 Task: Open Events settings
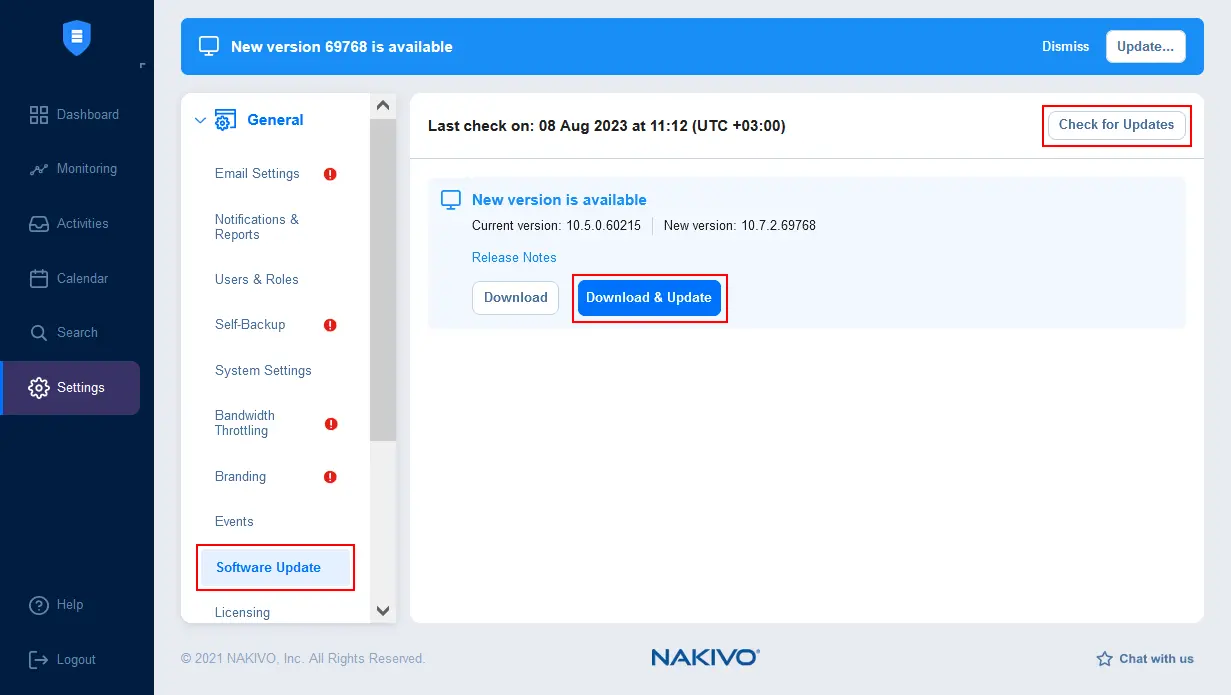click(x=234, y=522)
